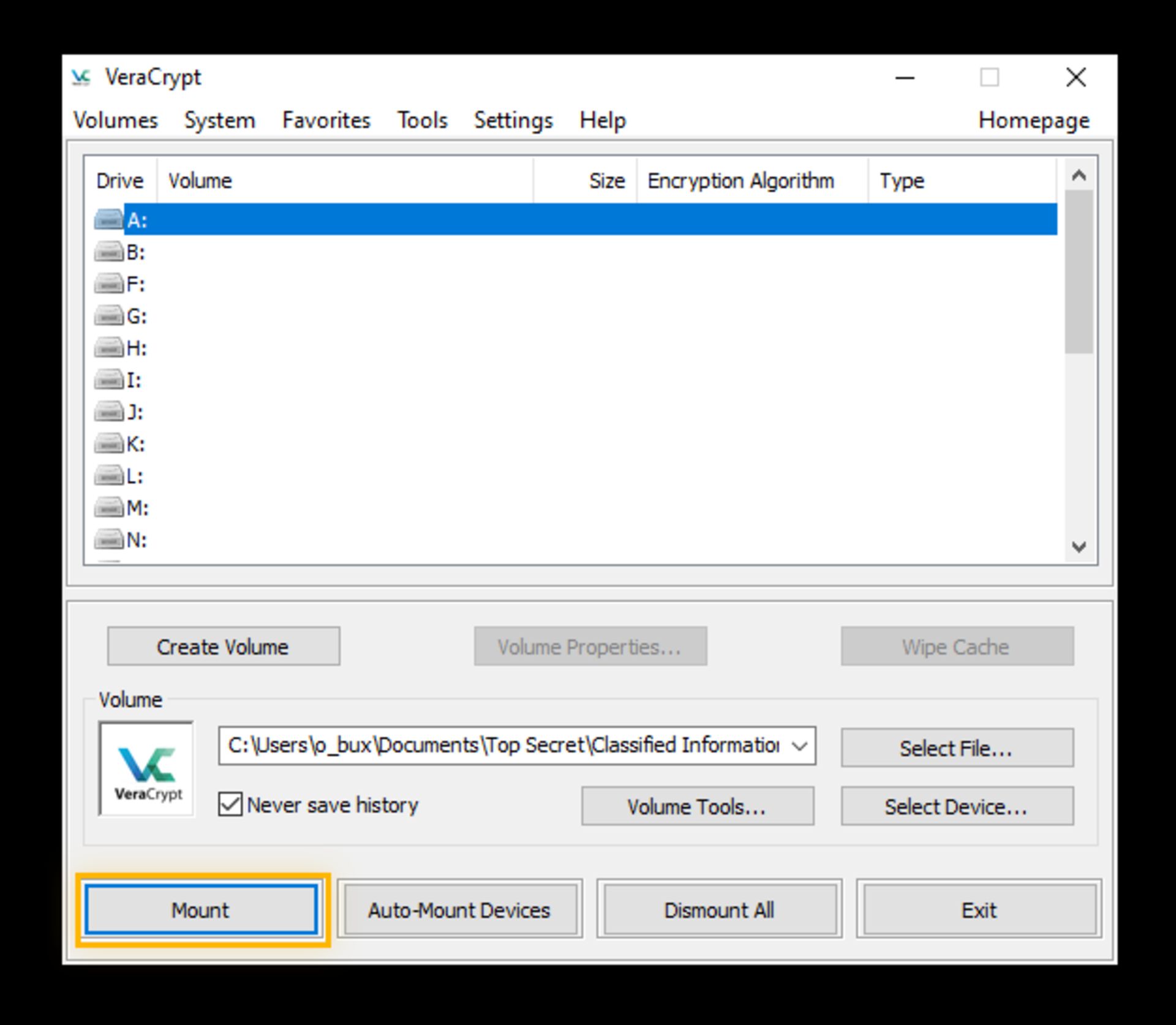The height and width of the screenshot is (1025, 1176).
Task: Open the Favorites menu
Action: [326, 120]
